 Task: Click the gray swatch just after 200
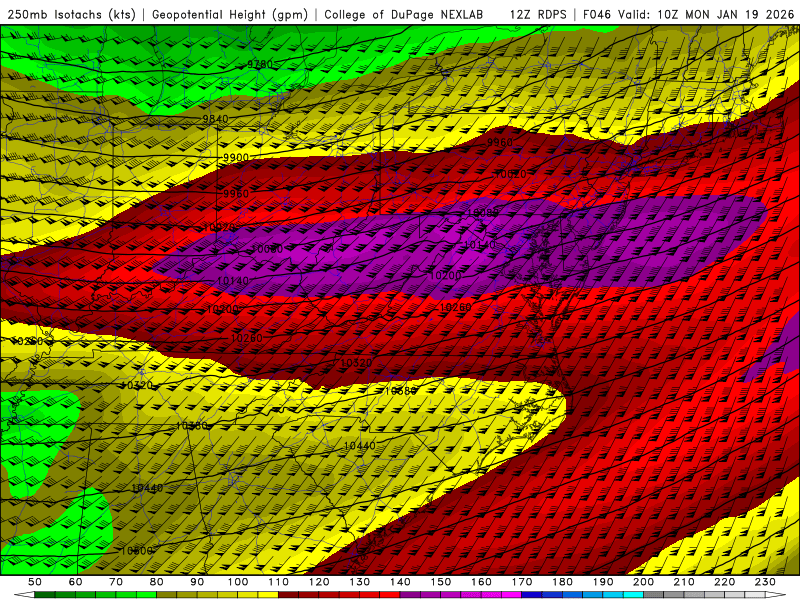point(654,595)
